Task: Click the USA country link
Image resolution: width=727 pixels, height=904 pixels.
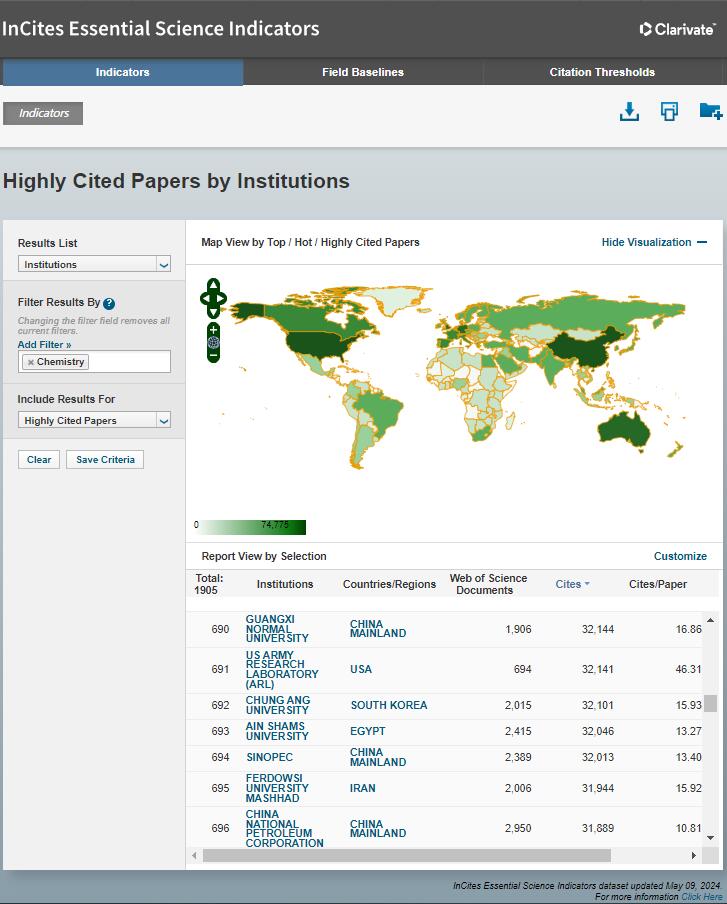Action: pos(361,669)
